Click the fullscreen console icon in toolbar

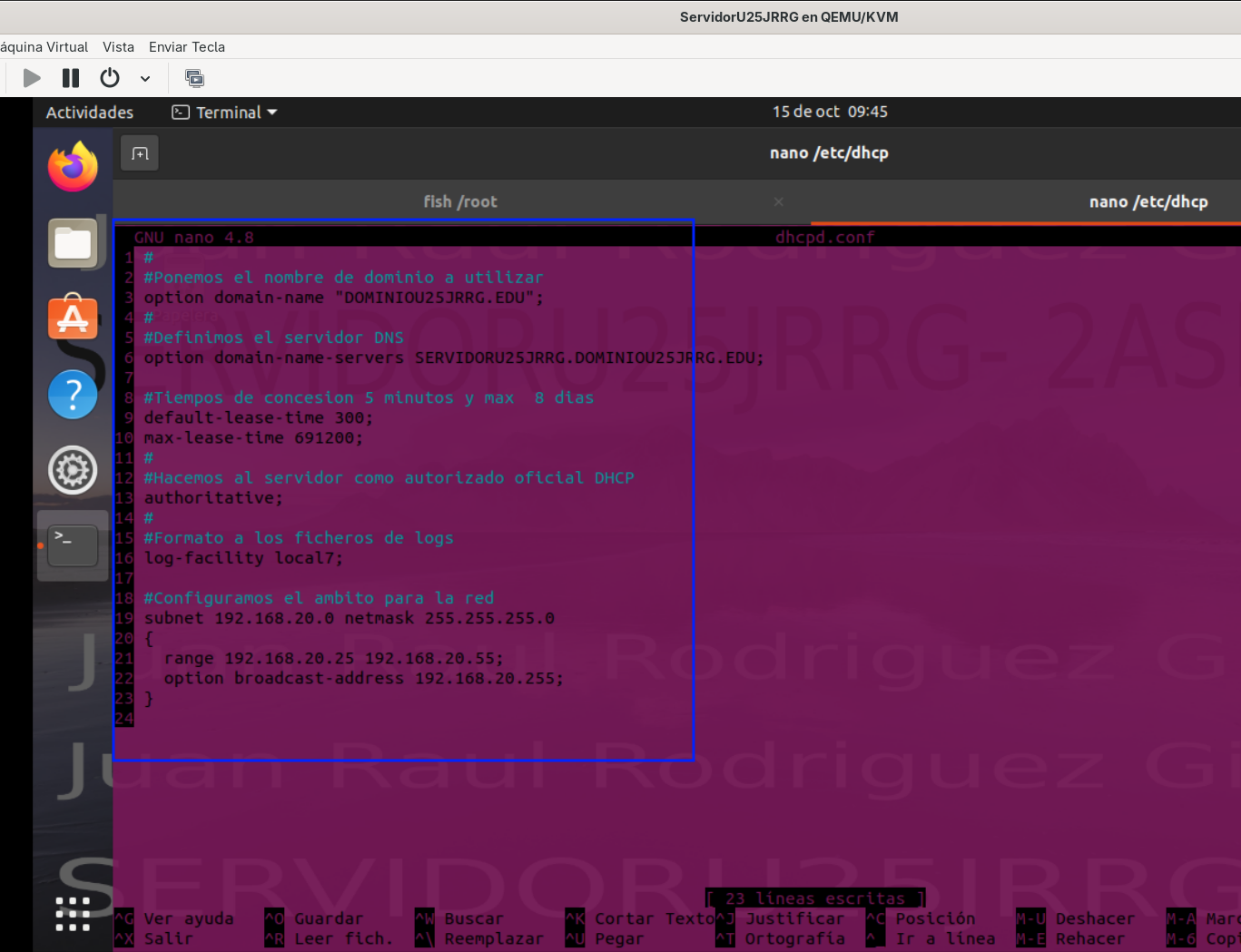pyautogui.click(x=194, y=78)
